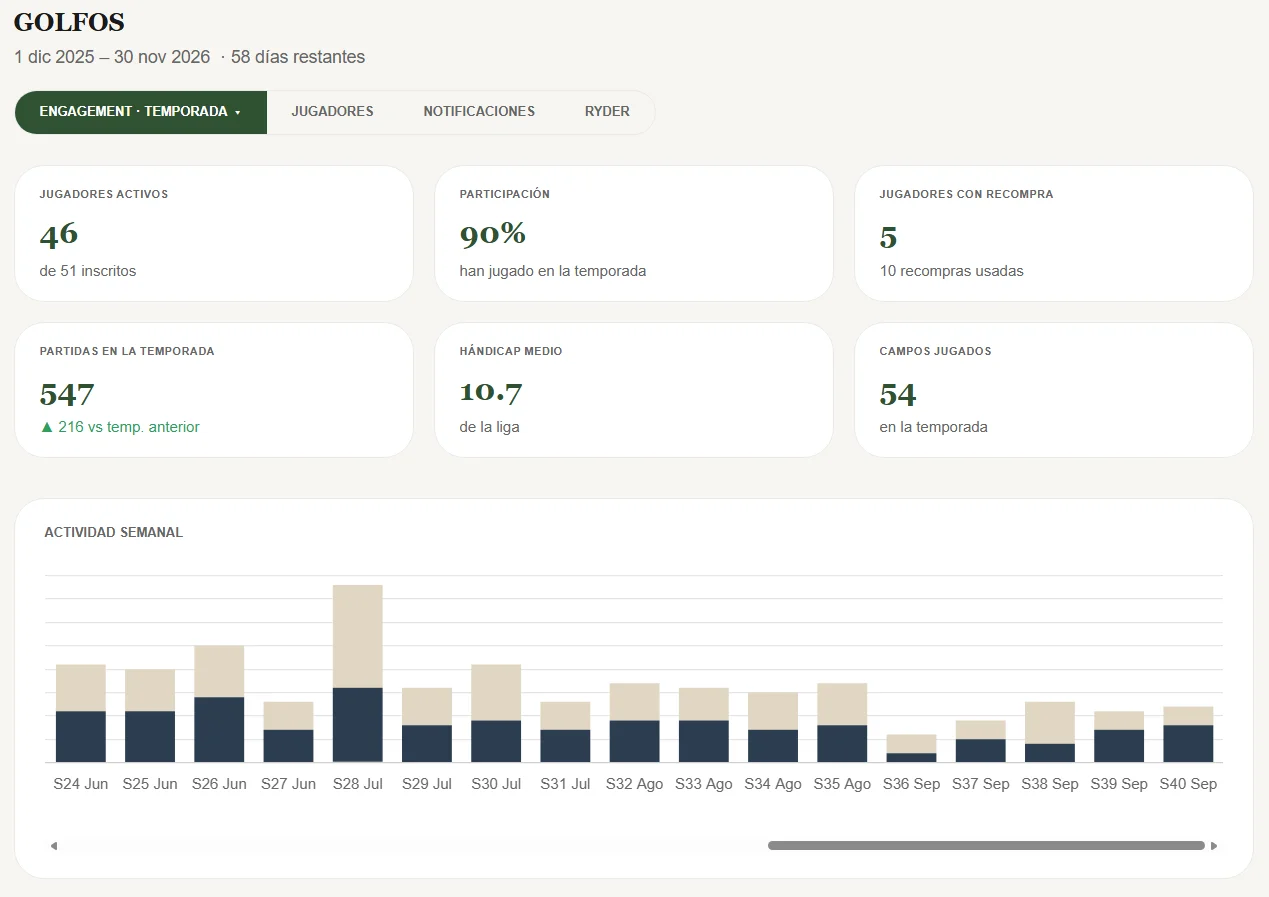Viewport: 1269px width, 897px height.
Task: Click the 'S29 Jul' axis label
Action: (427, 784)
